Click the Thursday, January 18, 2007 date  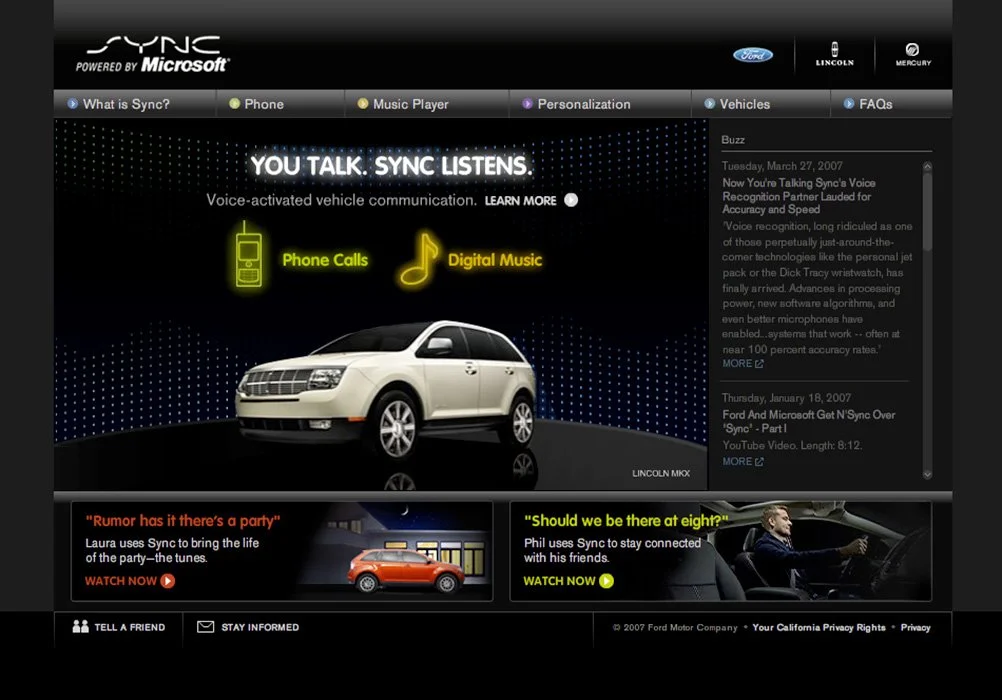pyautogui.click(x=787, y=398)
